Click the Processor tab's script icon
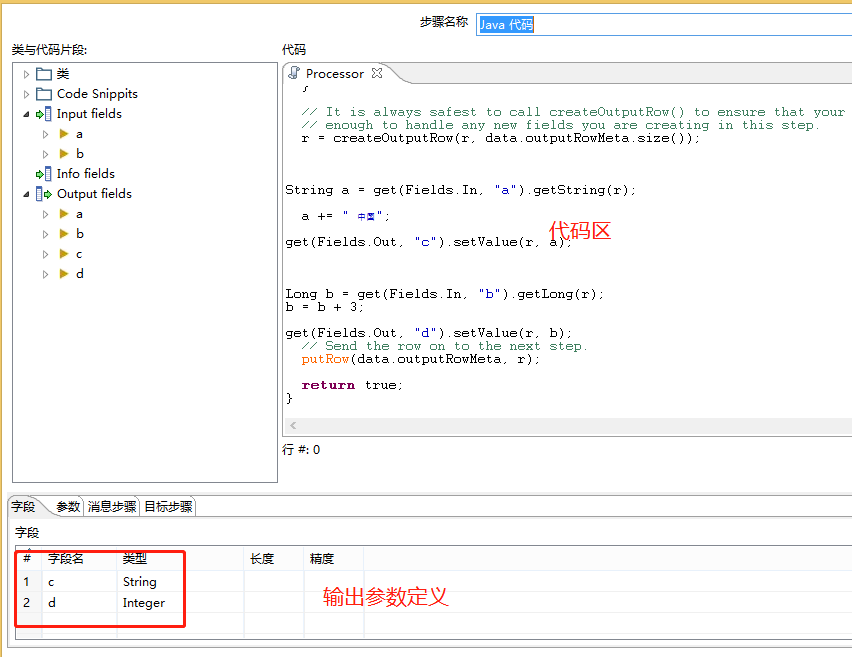This screenshot has width=852, height=657. 294,73
